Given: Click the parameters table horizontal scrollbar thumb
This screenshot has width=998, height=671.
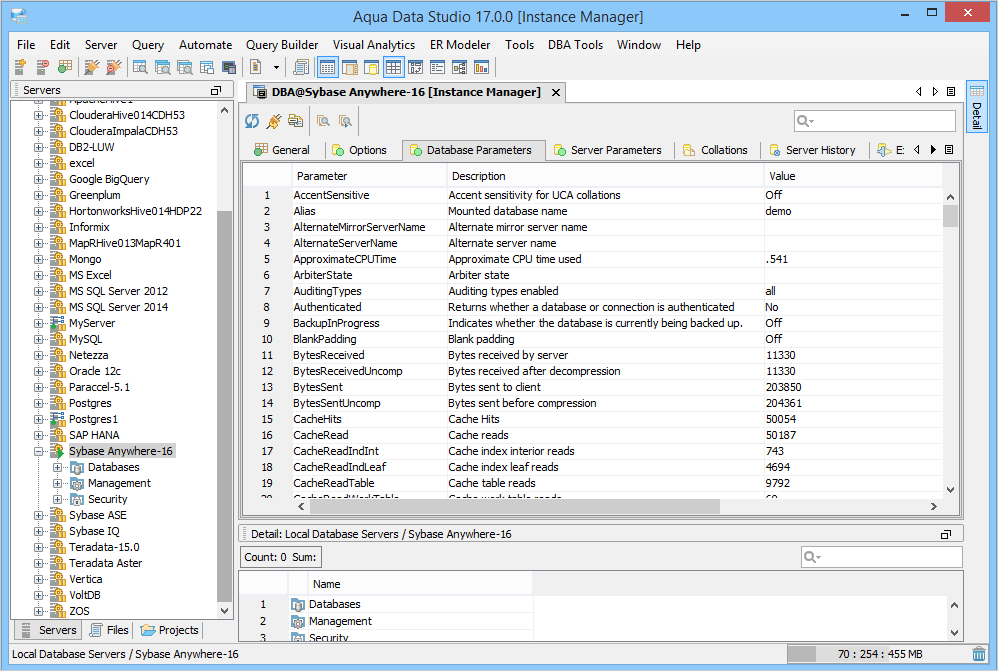Looking at the screenshot, I should click(514, 507).
